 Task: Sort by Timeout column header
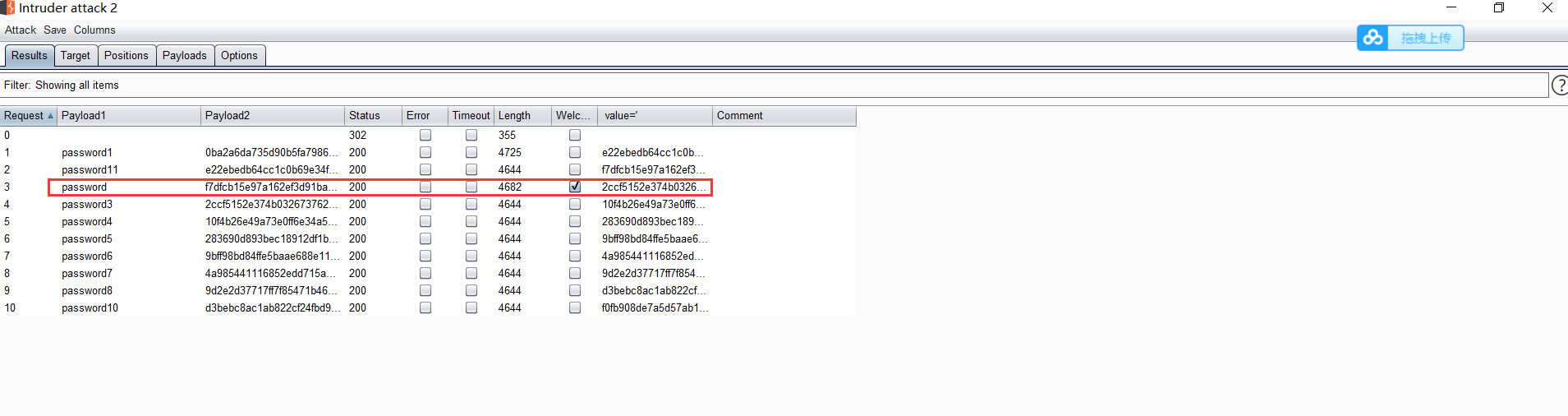[471, 116]
